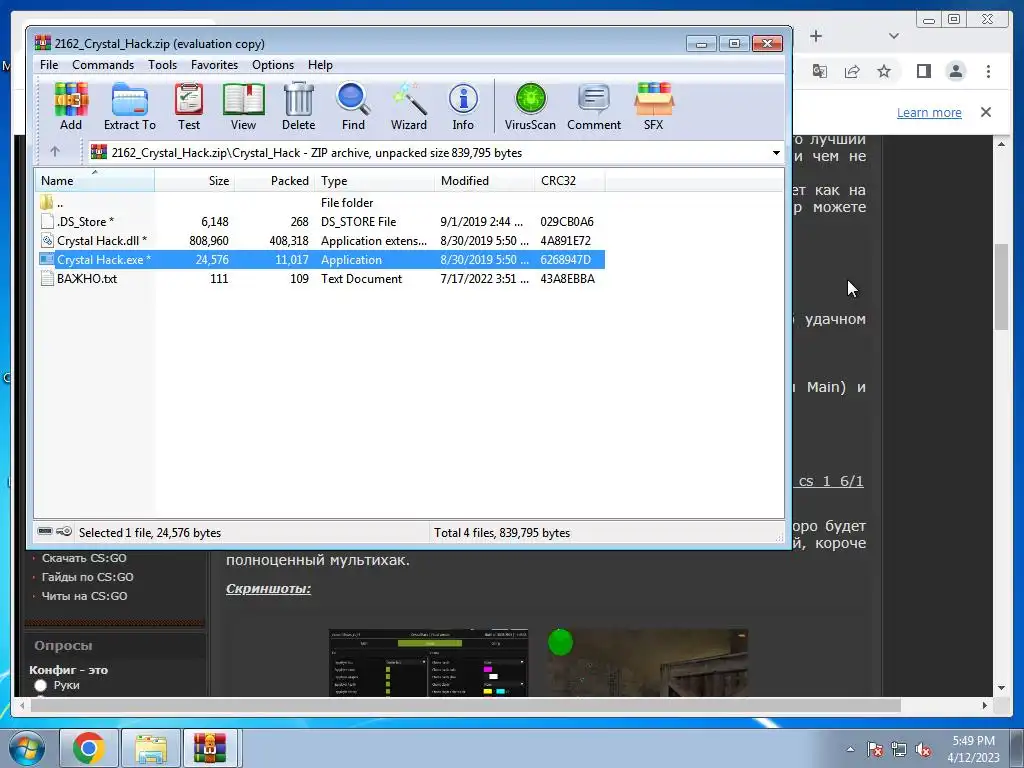Image resolution: width=1024 pixels, height=768 pixels.
Task: Open the Favorites menu
Action: [x=214, y=65]
